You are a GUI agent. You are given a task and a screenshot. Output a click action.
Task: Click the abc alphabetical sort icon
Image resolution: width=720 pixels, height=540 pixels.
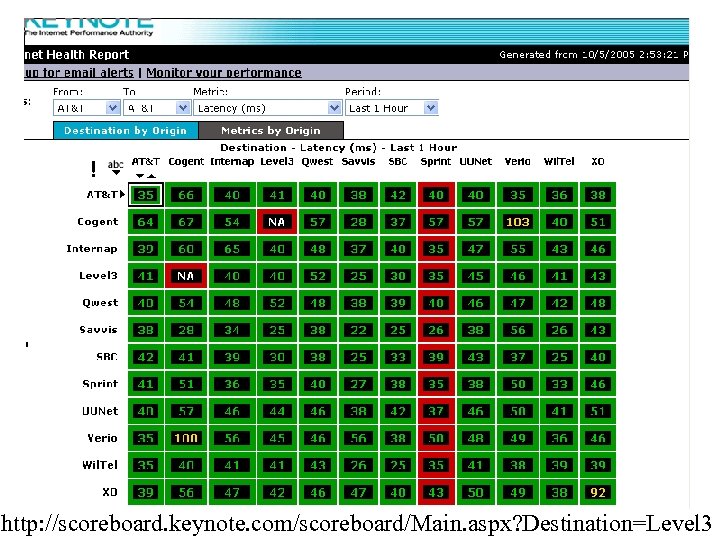[x=116, y=167]
